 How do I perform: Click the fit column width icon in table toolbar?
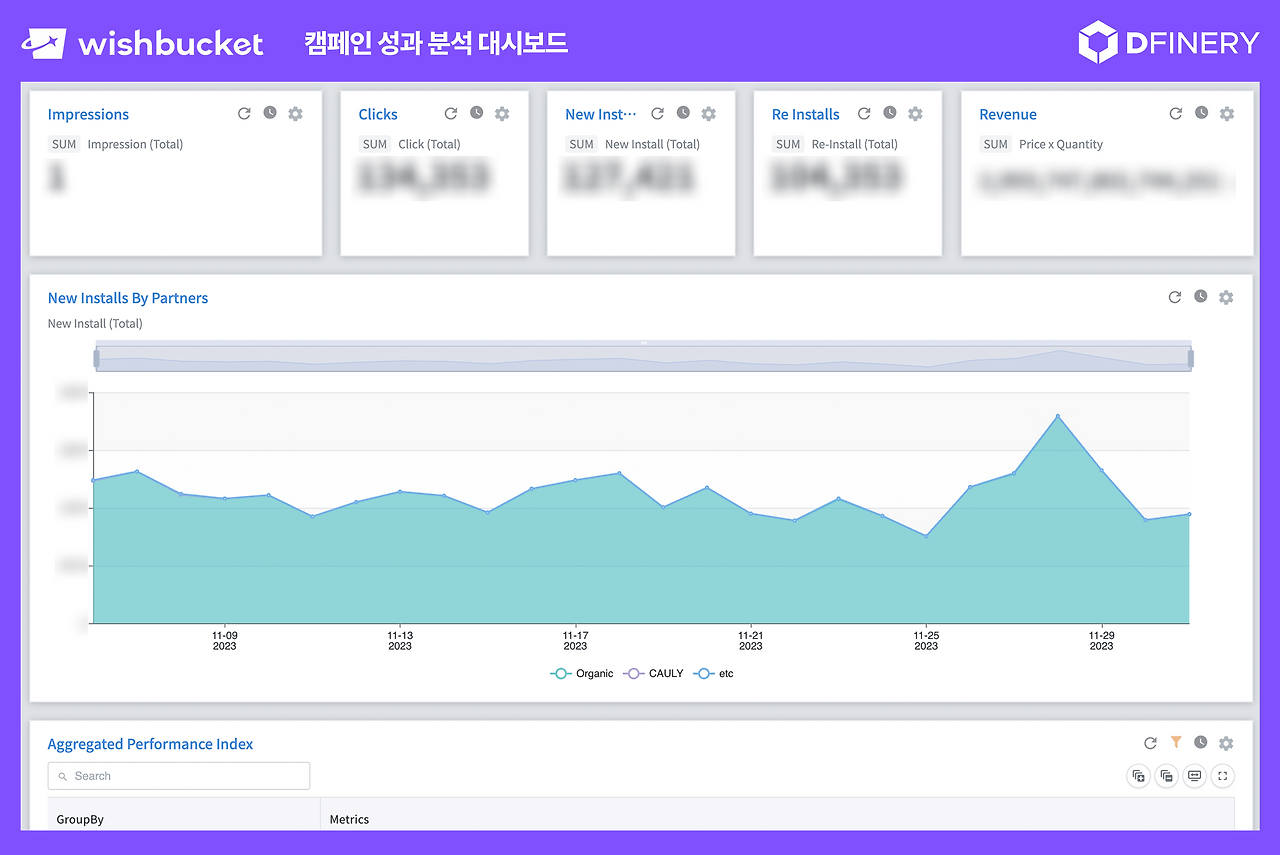[x=1194, y=775]
